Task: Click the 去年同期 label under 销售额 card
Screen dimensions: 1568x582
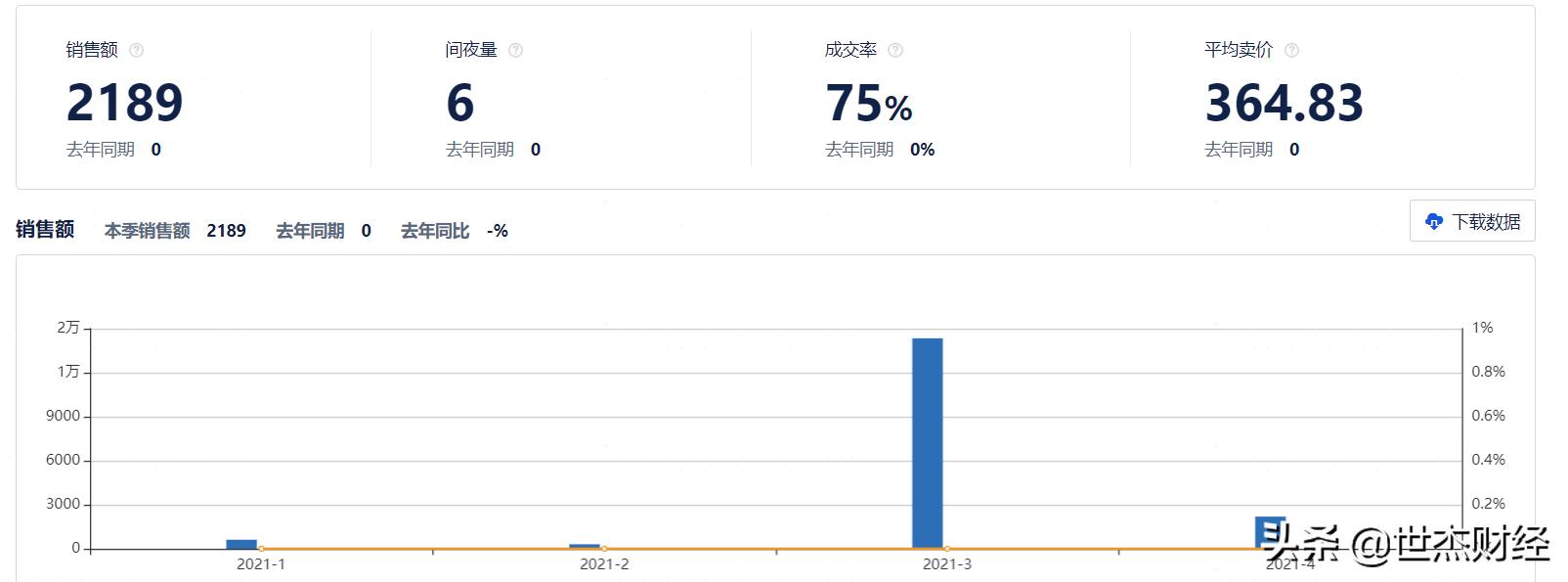Action: coord(101,150)
